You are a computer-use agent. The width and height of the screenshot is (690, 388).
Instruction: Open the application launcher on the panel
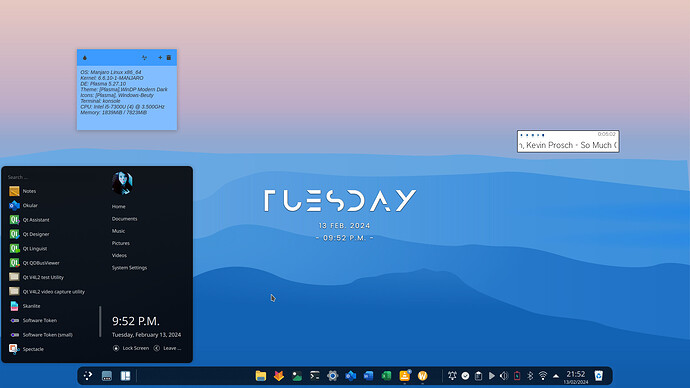click(88, 376)
